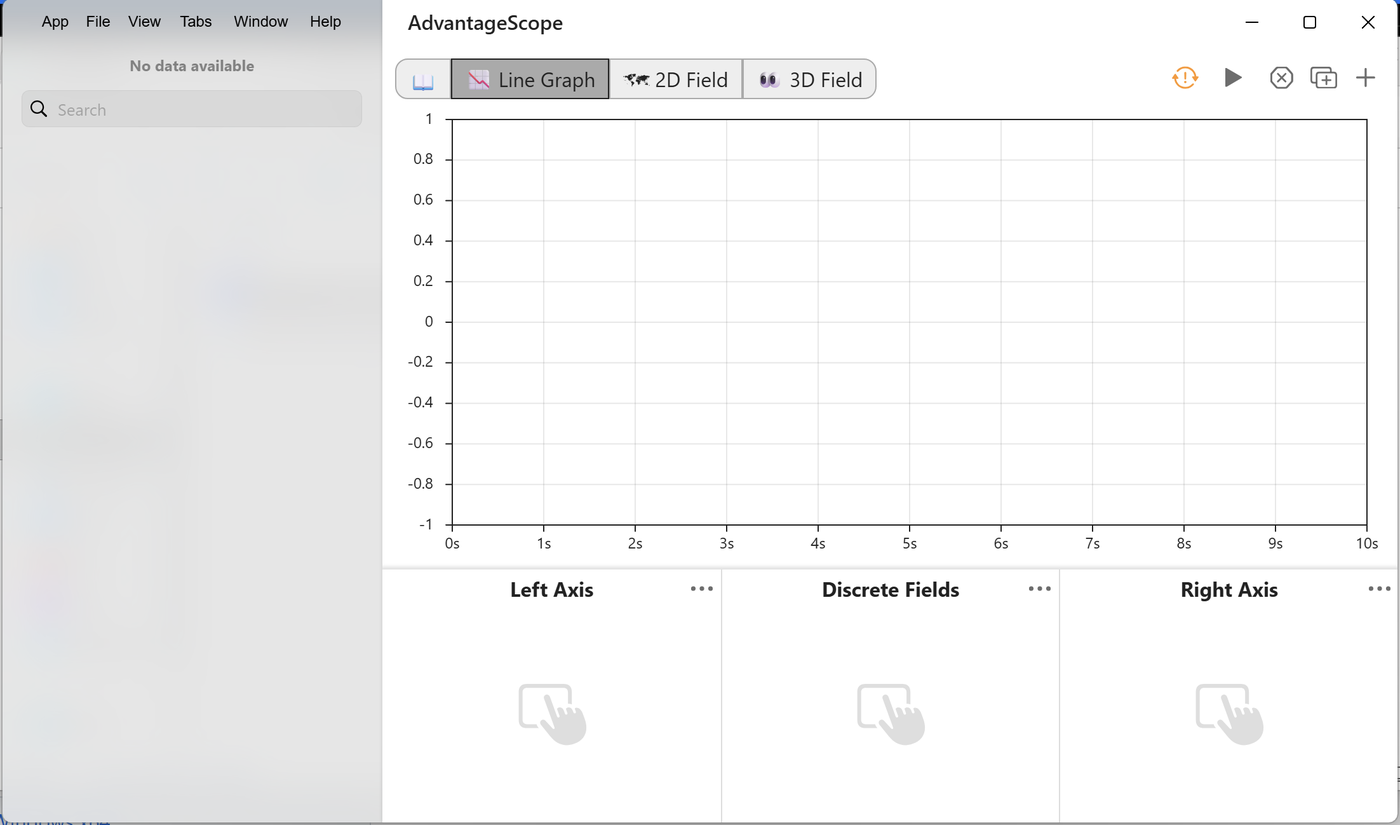Click the -0.6 value on vertical axis

point(421,443)
